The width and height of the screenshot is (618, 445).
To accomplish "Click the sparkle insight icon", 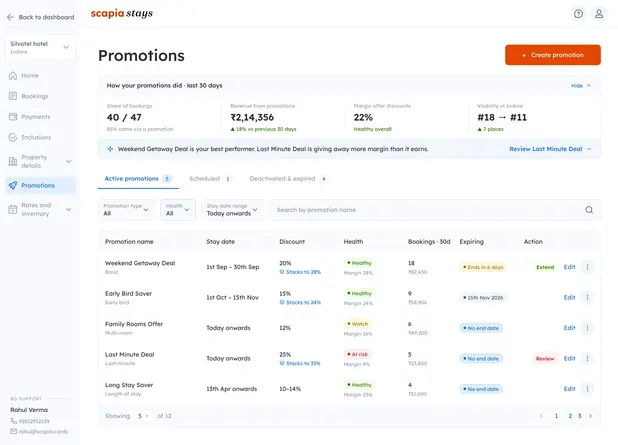I will (110, 149).
